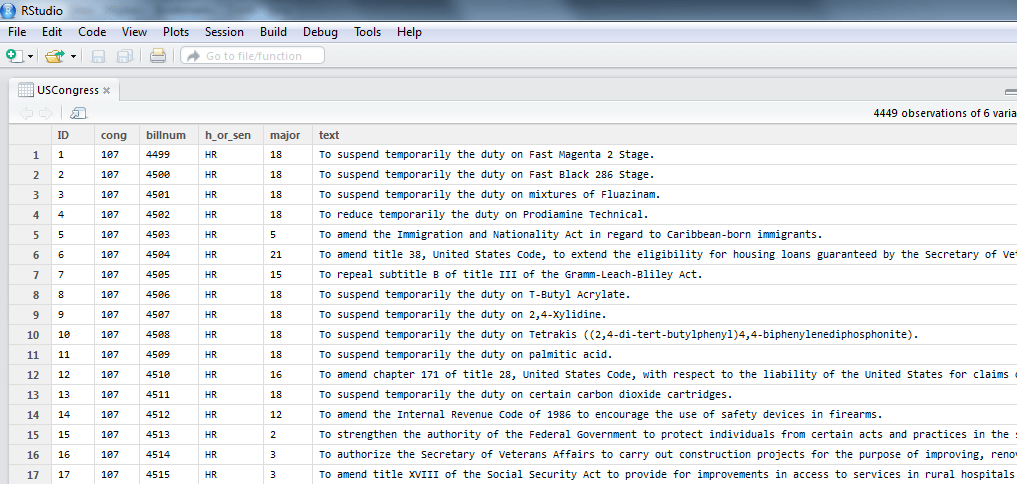Screen dimensions: 1017x484
Task: Click major value 12 in row 14
Action: 288,415
